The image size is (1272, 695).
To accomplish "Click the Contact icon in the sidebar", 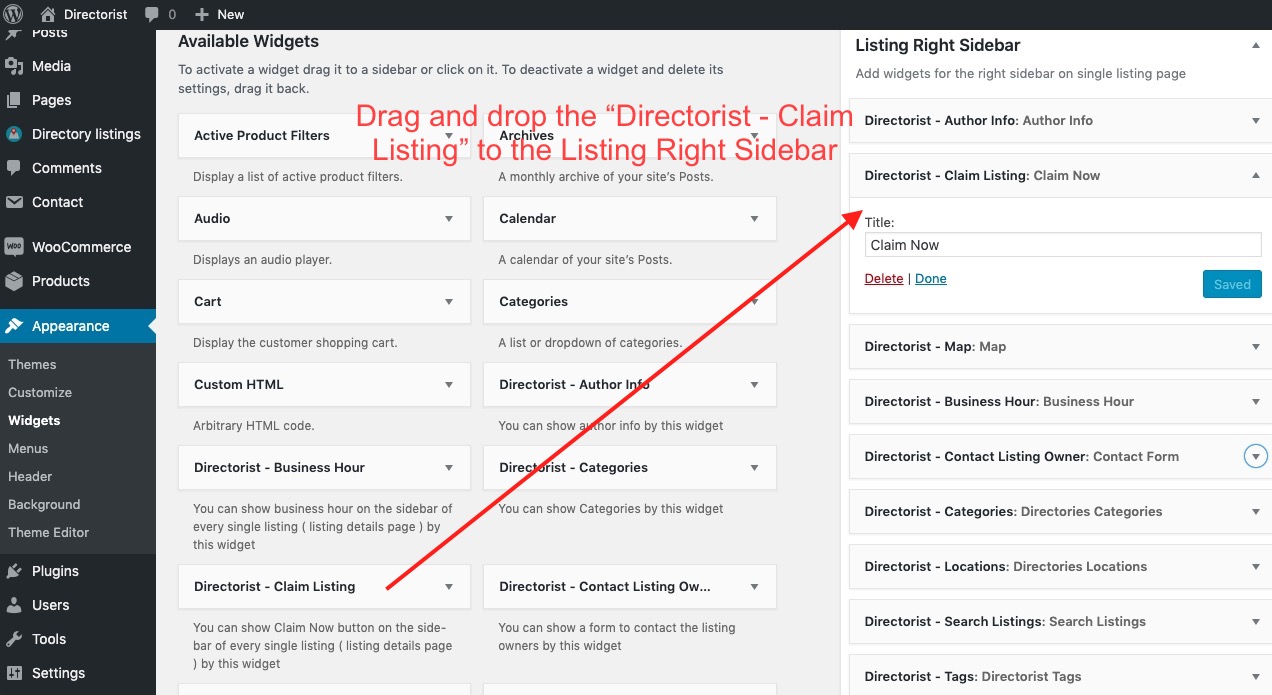I will [16, 202].
